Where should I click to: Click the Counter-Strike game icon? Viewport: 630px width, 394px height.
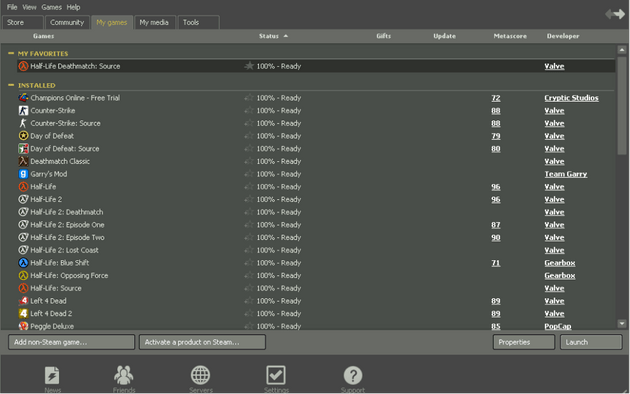point(23,110)
